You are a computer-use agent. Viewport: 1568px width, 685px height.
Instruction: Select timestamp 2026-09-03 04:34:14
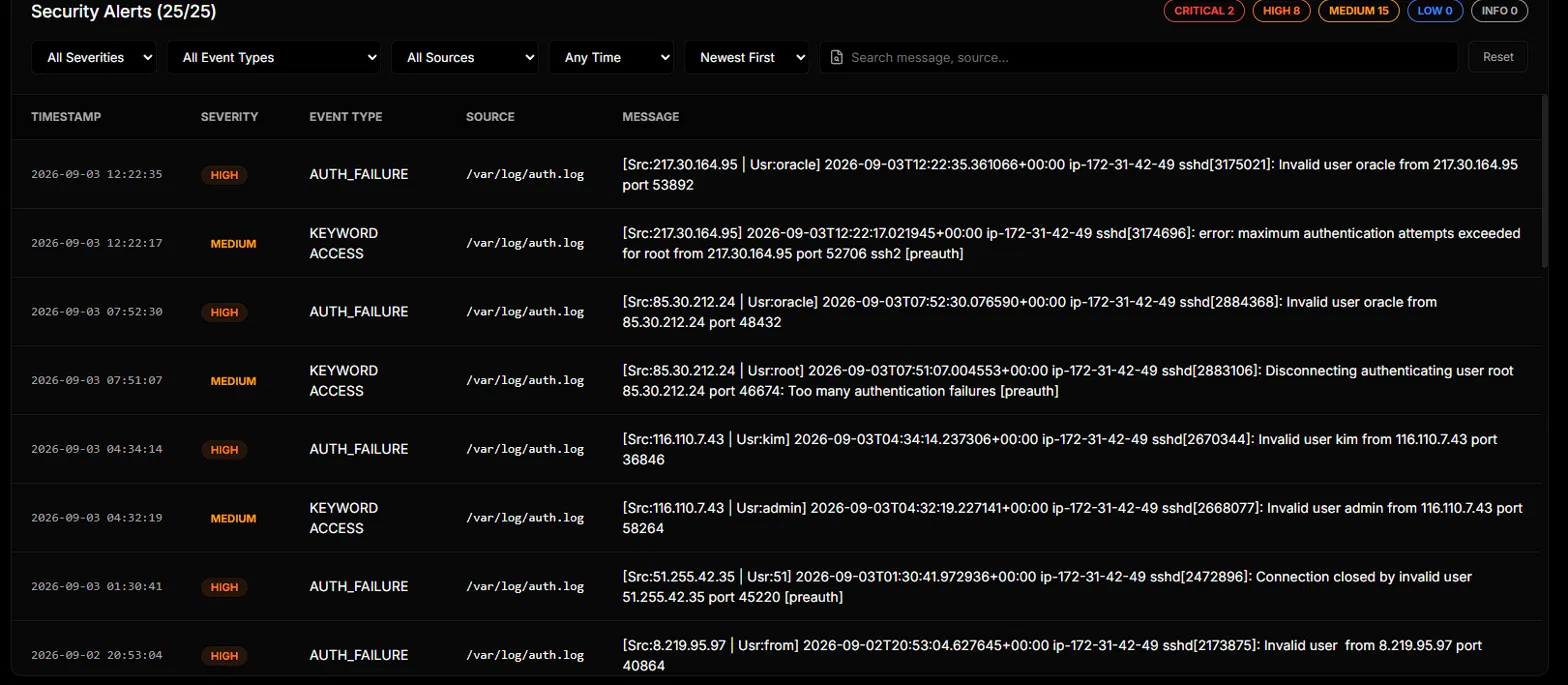coord(96,450)
